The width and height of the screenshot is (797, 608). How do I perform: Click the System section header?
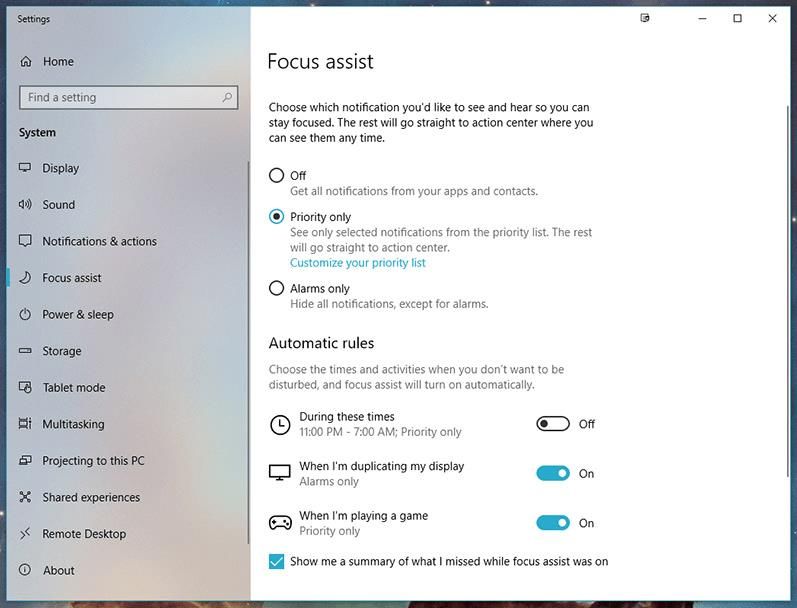[x=37, y=133]
